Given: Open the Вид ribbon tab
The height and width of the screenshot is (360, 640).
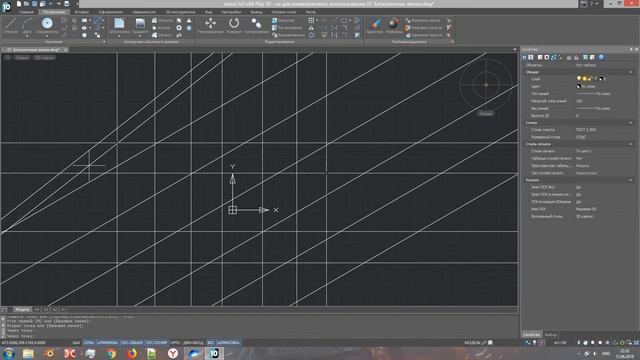Looking at the screenshot, I should point(209,12).
